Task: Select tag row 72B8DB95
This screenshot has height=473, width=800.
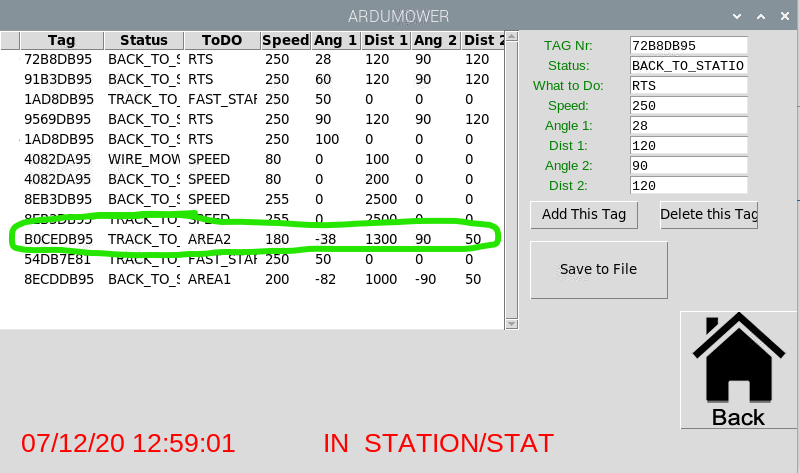Action: [x=253, y=59]
